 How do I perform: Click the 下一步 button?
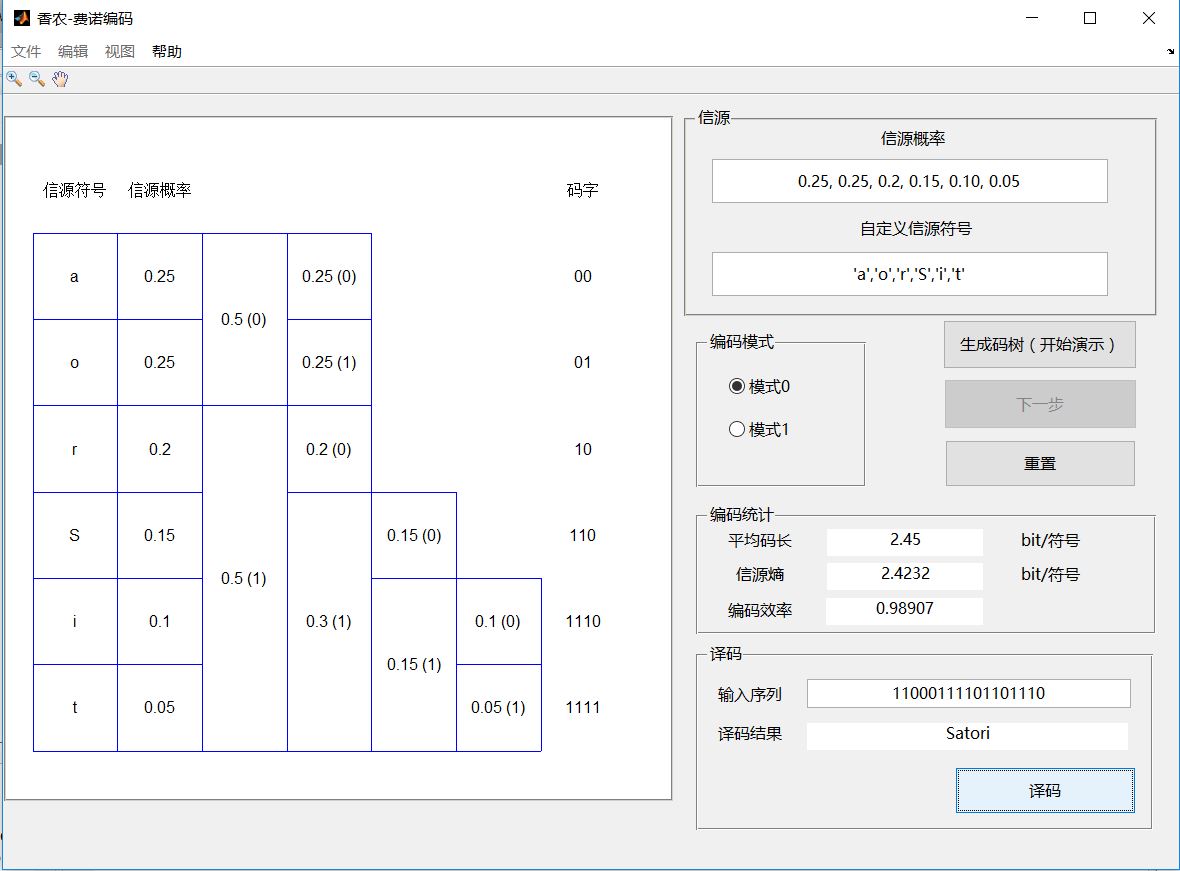[1040, 404]
